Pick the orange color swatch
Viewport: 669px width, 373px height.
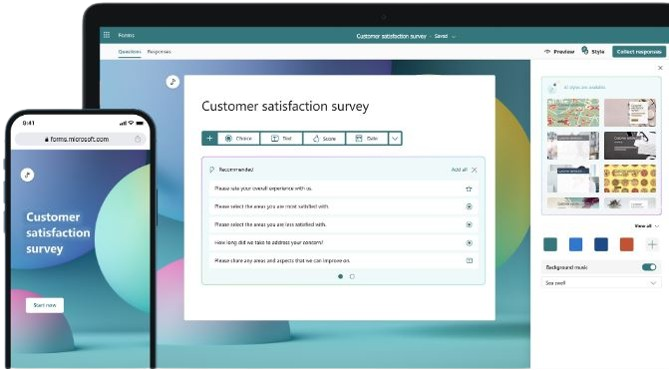coord(626,245)
